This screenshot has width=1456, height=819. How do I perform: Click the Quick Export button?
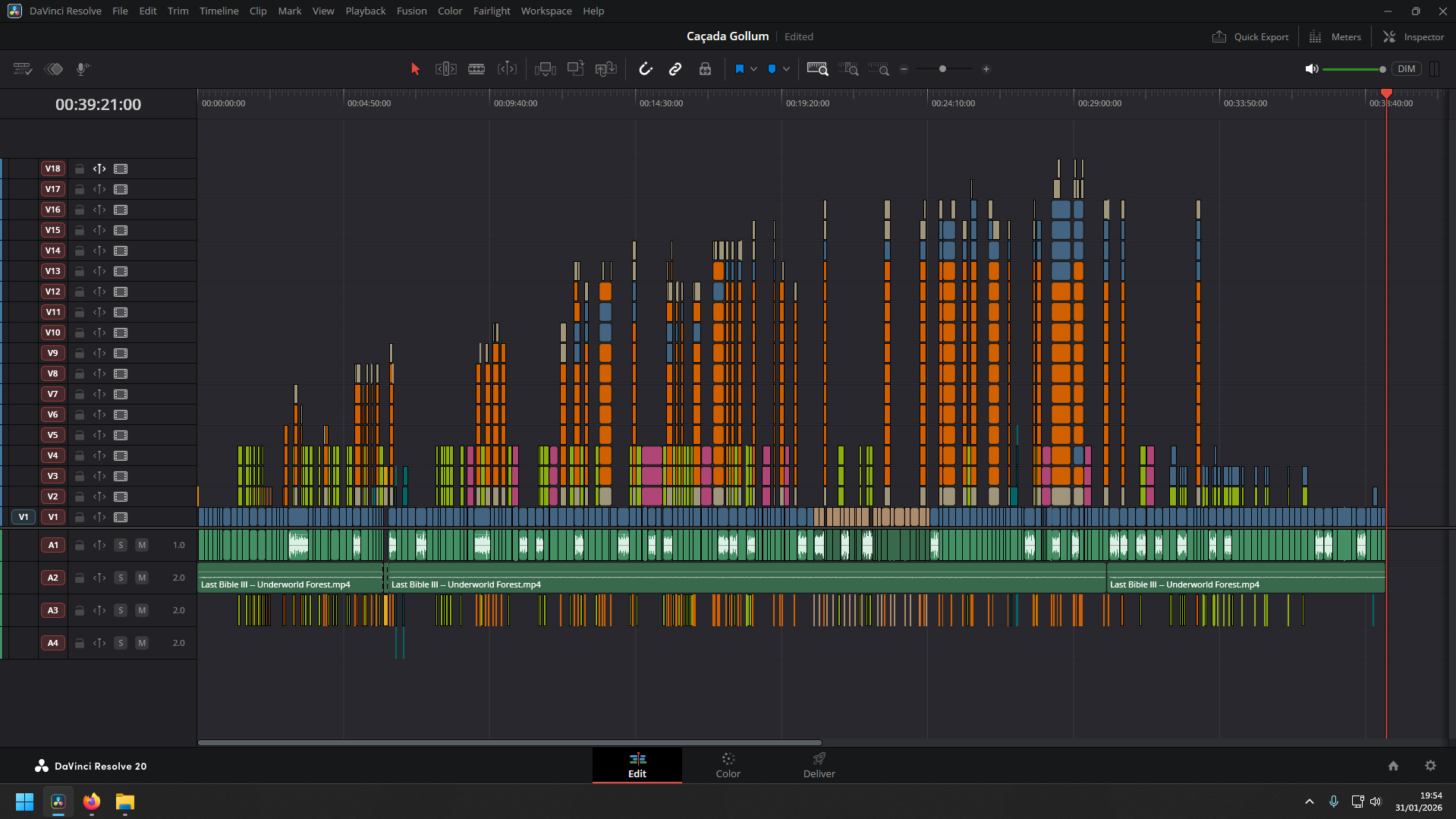[x=1250, y=36]
